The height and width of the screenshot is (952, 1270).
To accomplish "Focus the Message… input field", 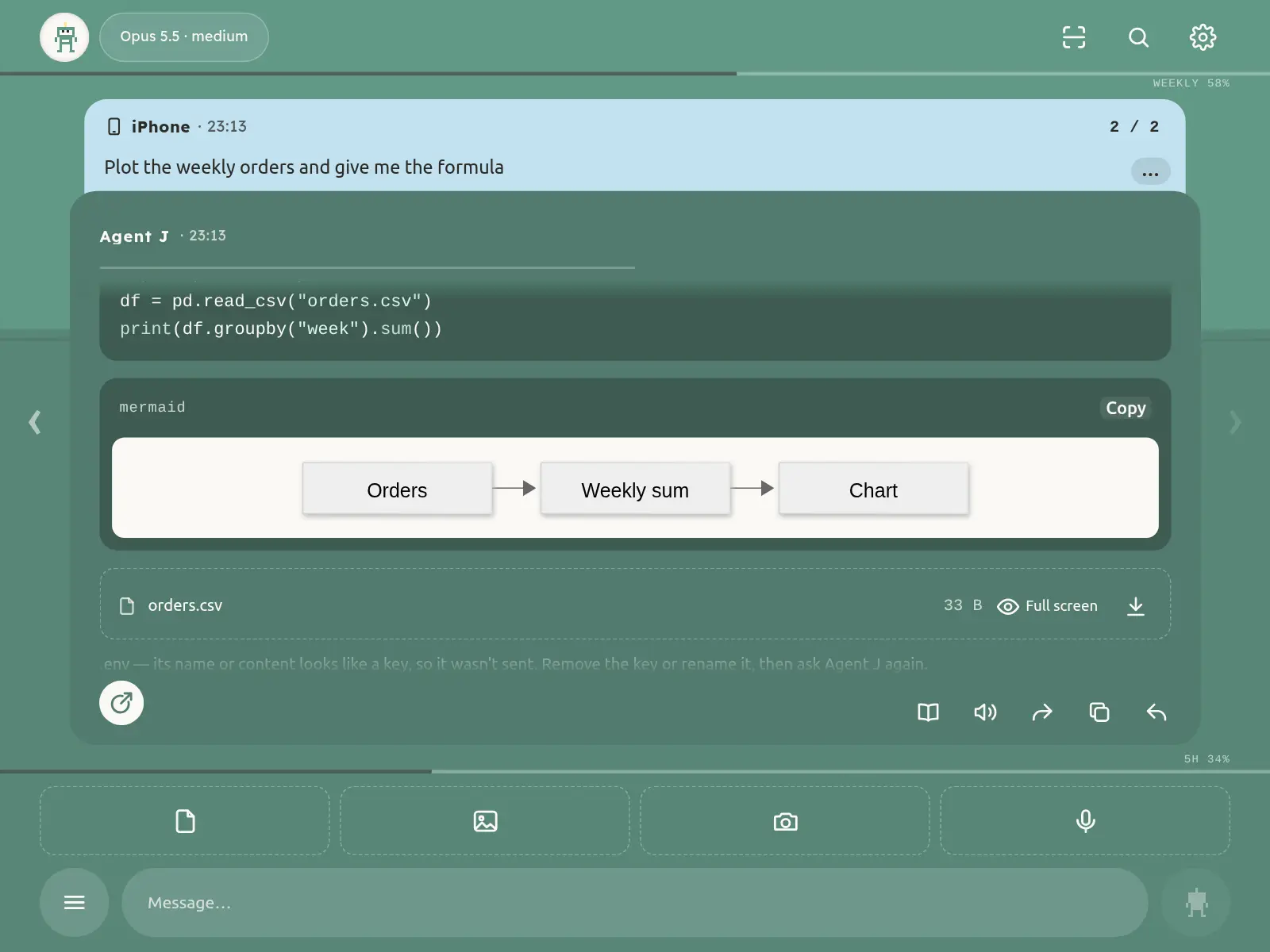I will [635, 902].
